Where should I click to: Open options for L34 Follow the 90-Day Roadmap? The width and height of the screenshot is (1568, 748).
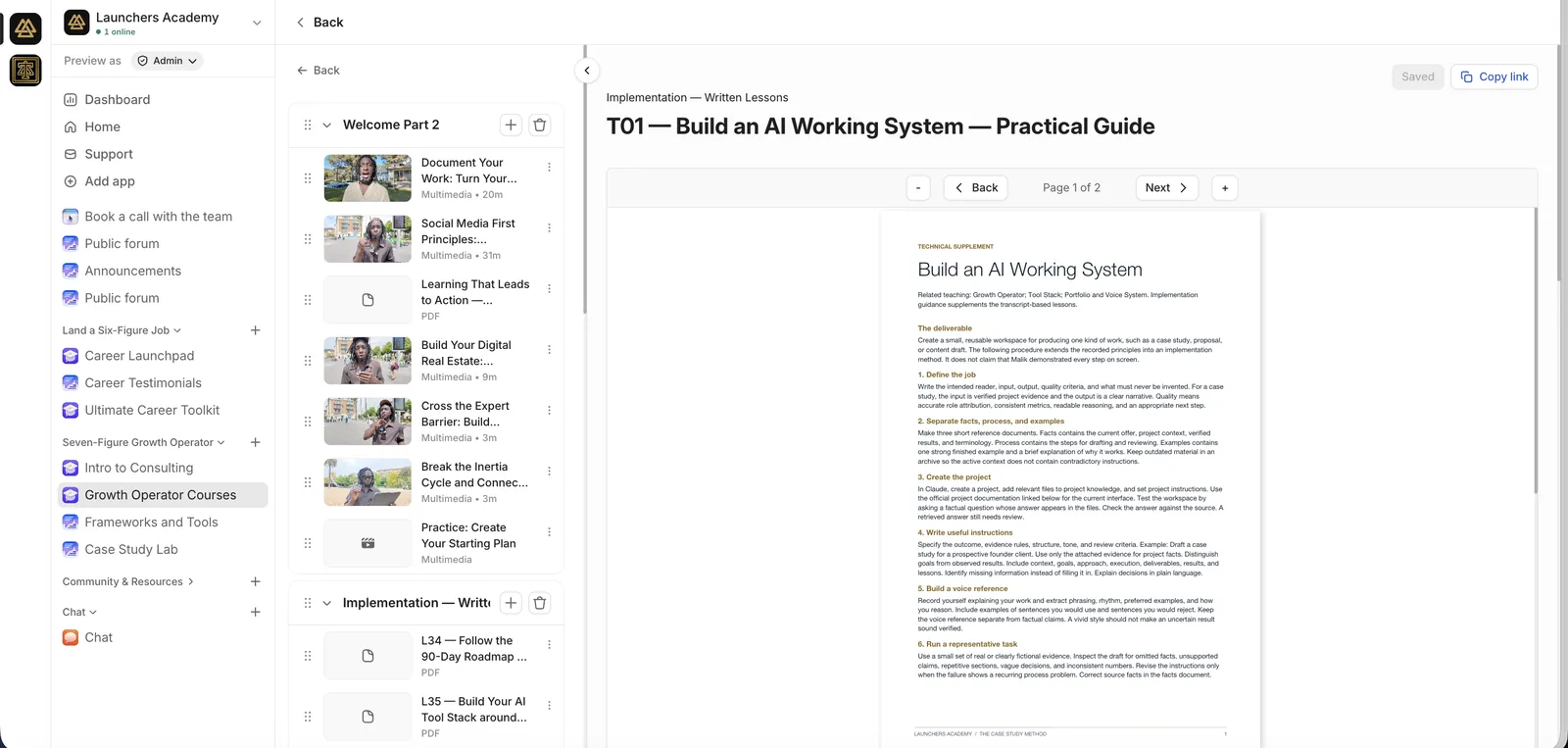click(549, 645)
